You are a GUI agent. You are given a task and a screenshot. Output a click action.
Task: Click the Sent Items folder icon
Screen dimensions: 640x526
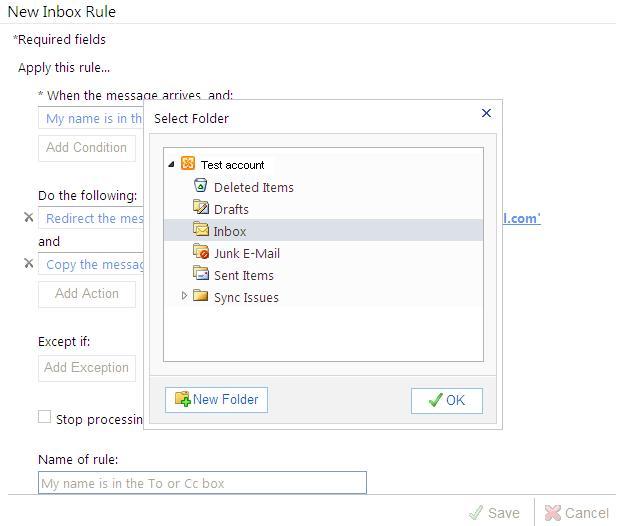tap(200, 274)
